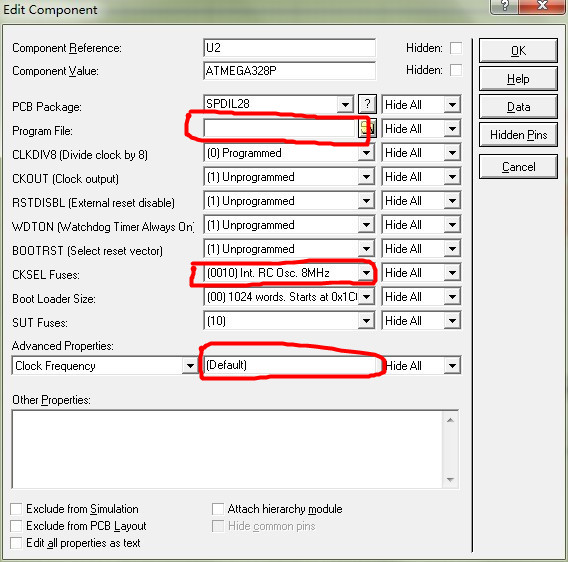Open Hide All dropdown for SUT Fuses
The image size is (568, 562).
point(452,321)
